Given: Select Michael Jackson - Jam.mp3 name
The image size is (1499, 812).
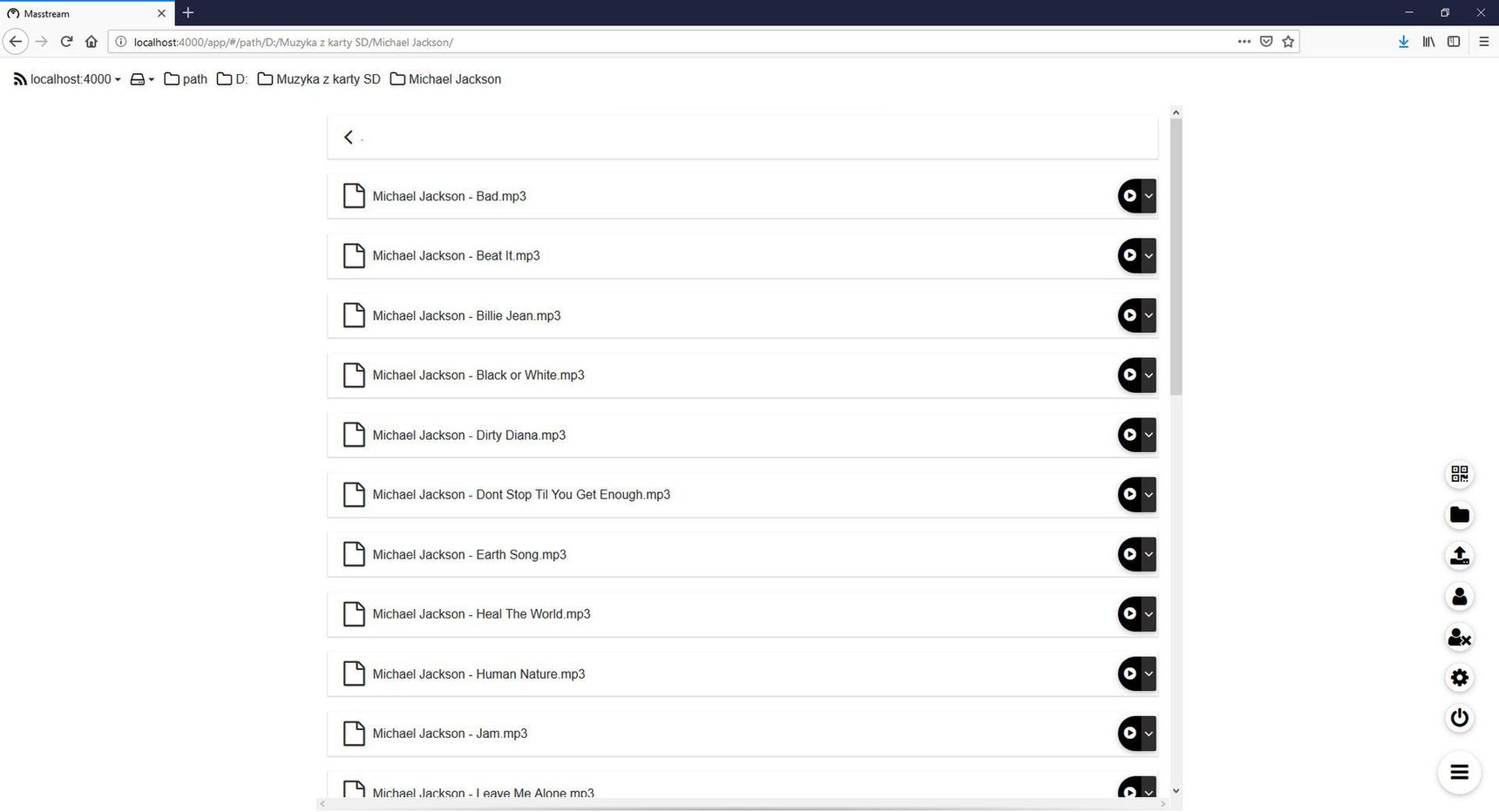Looking at the screenshot, I should (451, 733).
